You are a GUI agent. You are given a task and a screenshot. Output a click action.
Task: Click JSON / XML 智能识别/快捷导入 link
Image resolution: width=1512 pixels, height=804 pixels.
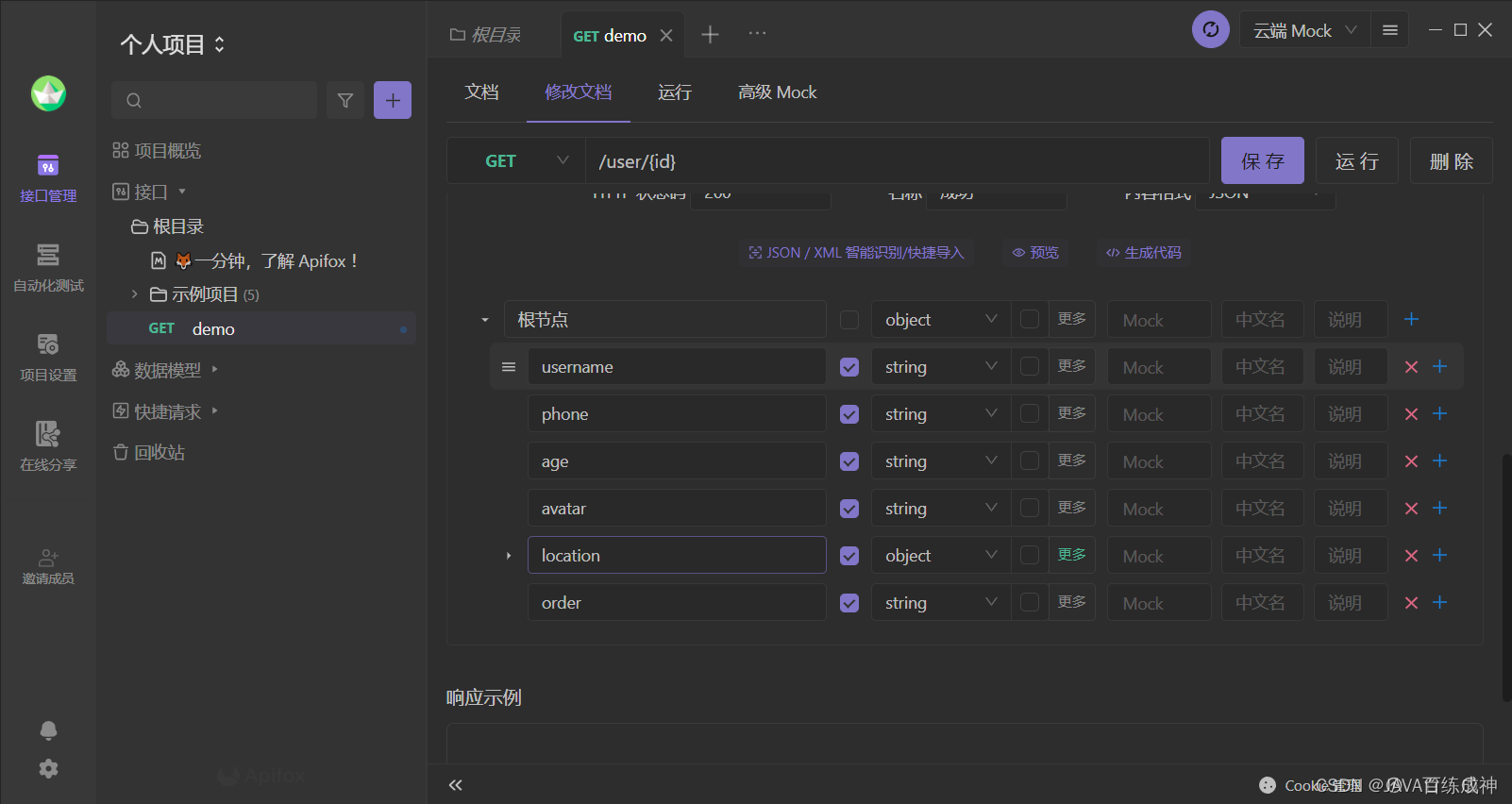pyautogui.click(x=856, y=253)
